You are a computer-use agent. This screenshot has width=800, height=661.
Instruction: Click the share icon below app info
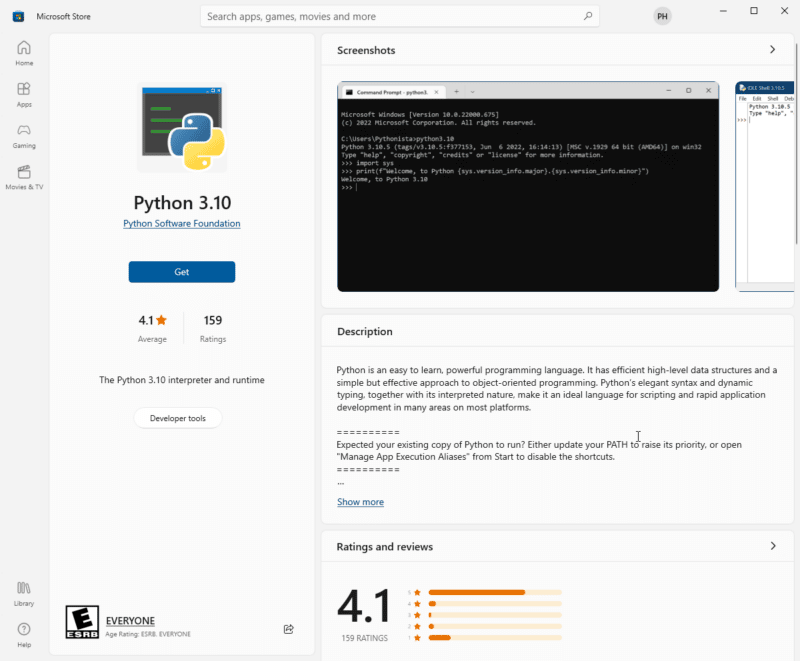pyautogui.click(x=289, y=629)
